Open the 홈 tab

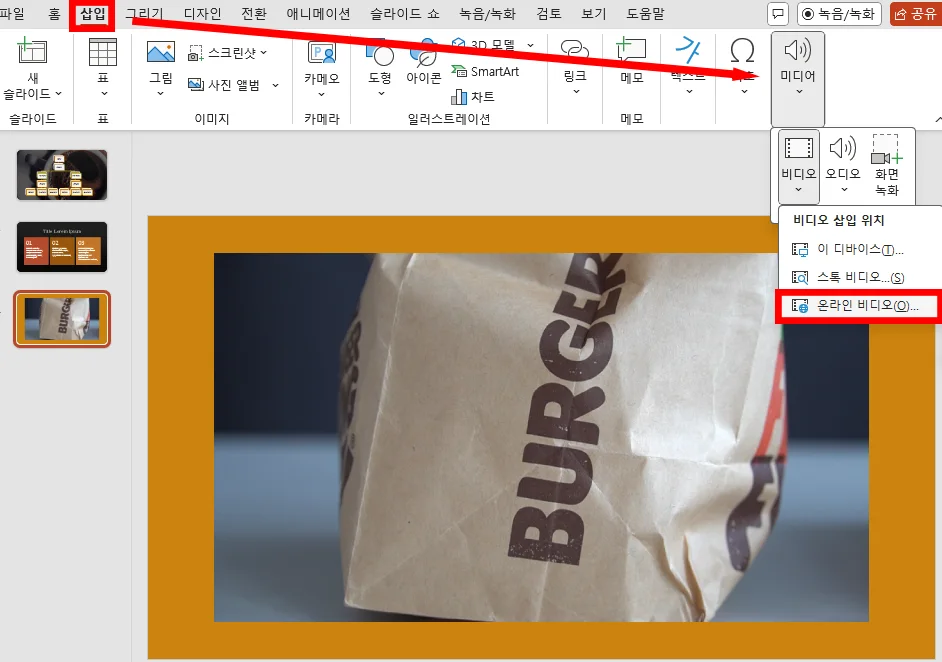[54, 14]
